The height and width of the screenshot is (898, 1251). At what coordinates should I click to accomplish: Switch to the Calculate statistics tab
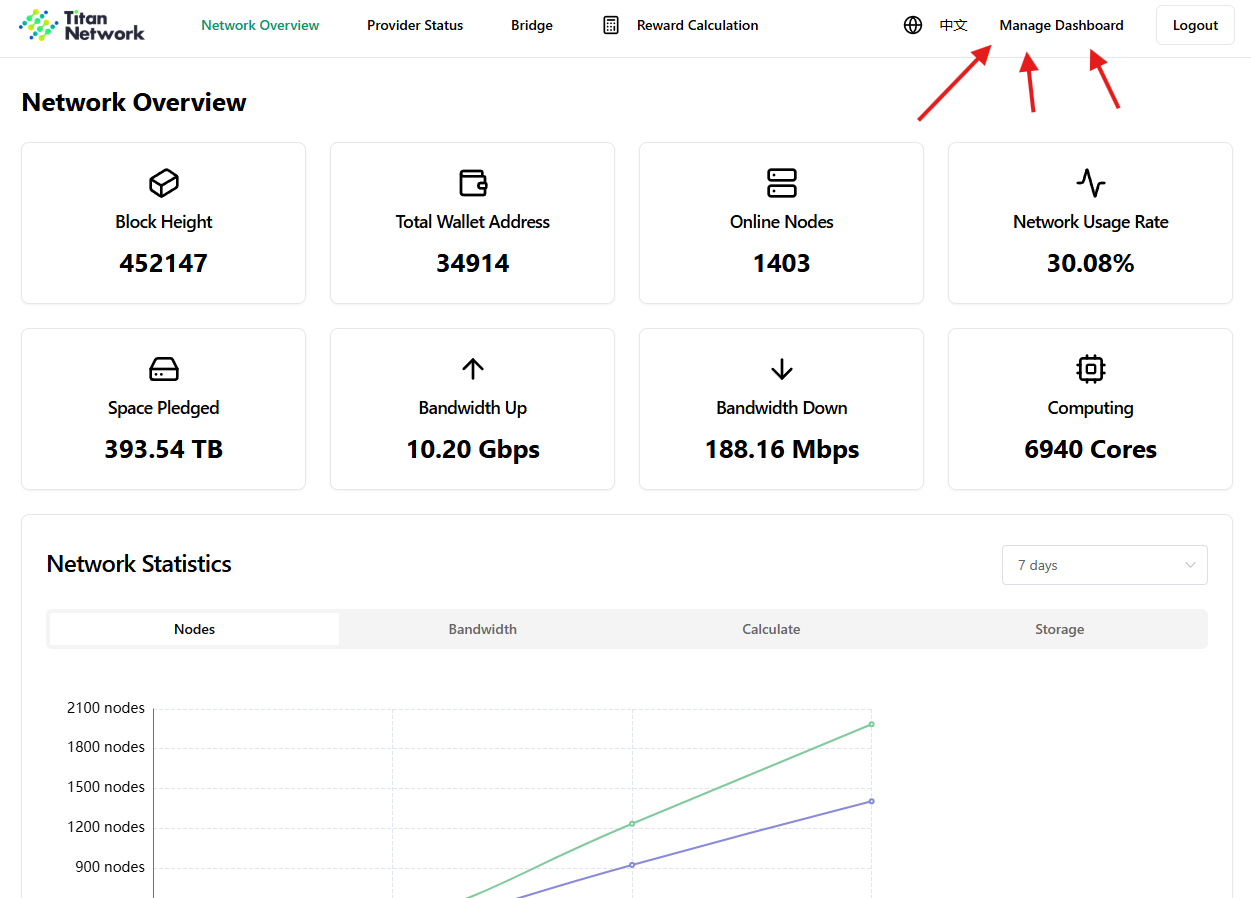(771, 629)
